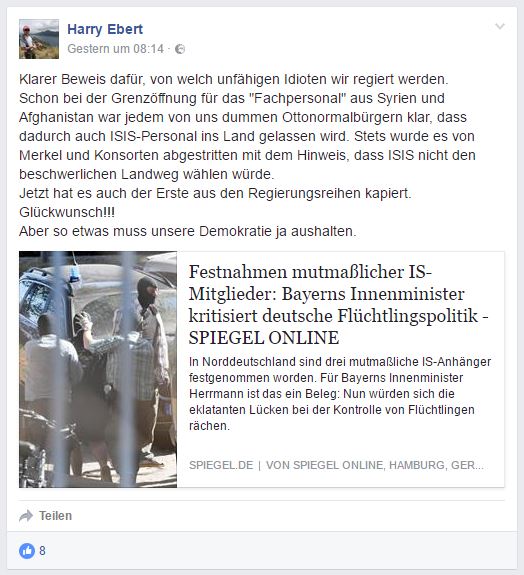The image size is (524, 575).
Task: Click the line Aber so etwas muss unsere Demokratie
Action: [188, 231]
